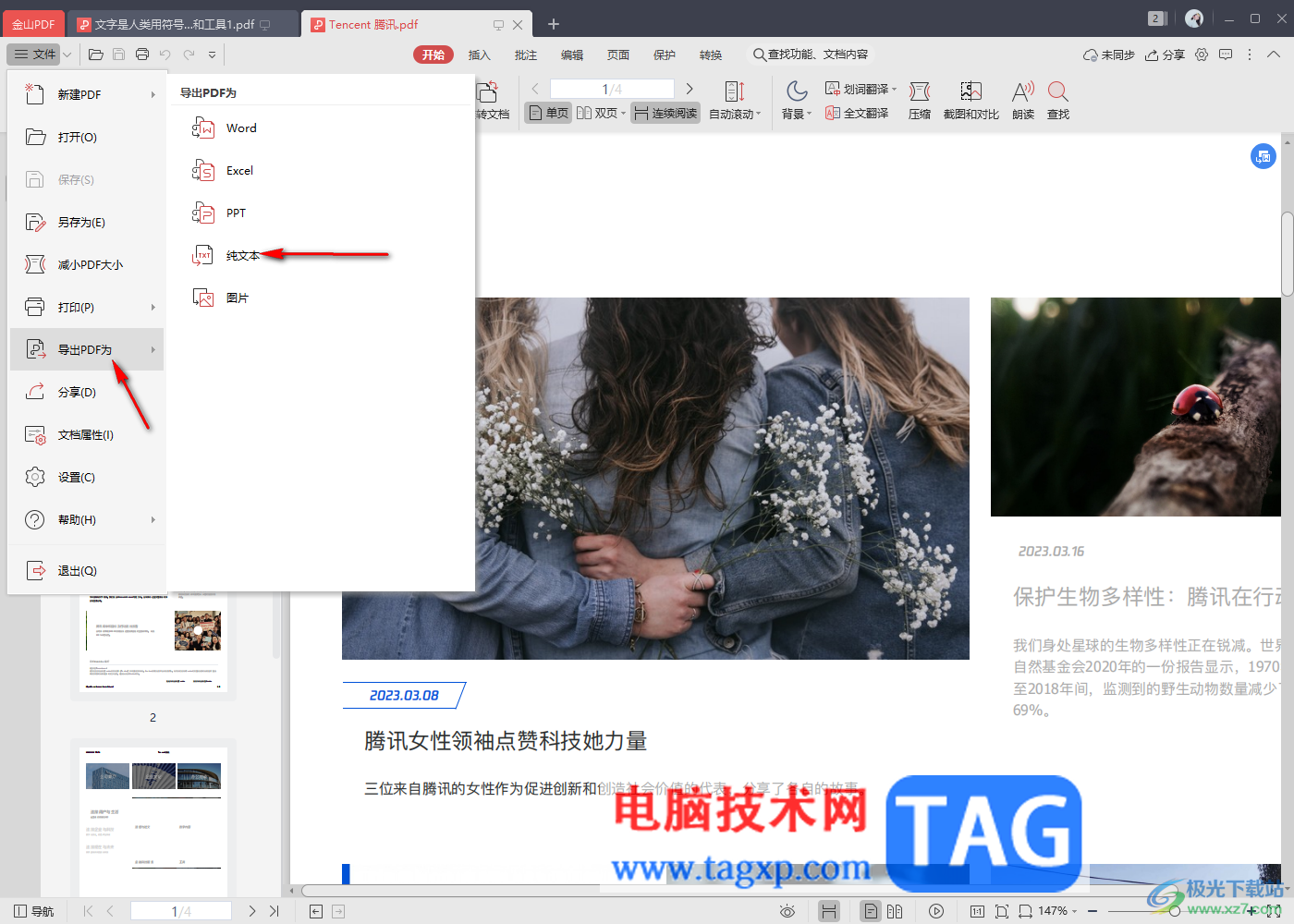Open the 导出PDF为 submenu

(x=88, y=349)
